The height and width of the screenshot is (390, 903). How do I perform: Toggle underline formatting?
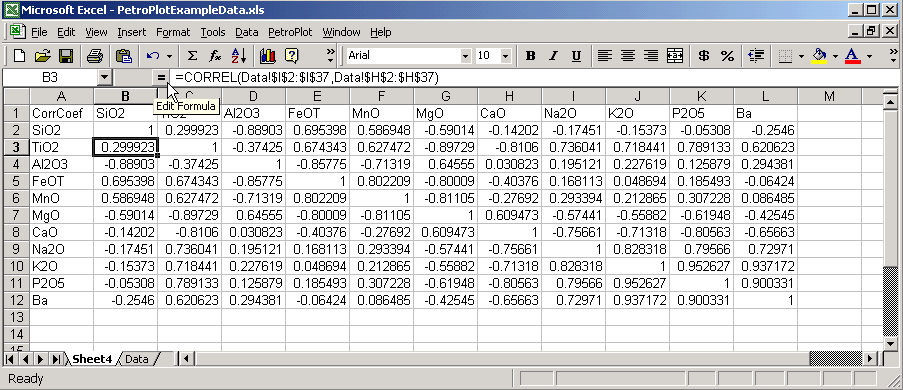pos(576,56)
